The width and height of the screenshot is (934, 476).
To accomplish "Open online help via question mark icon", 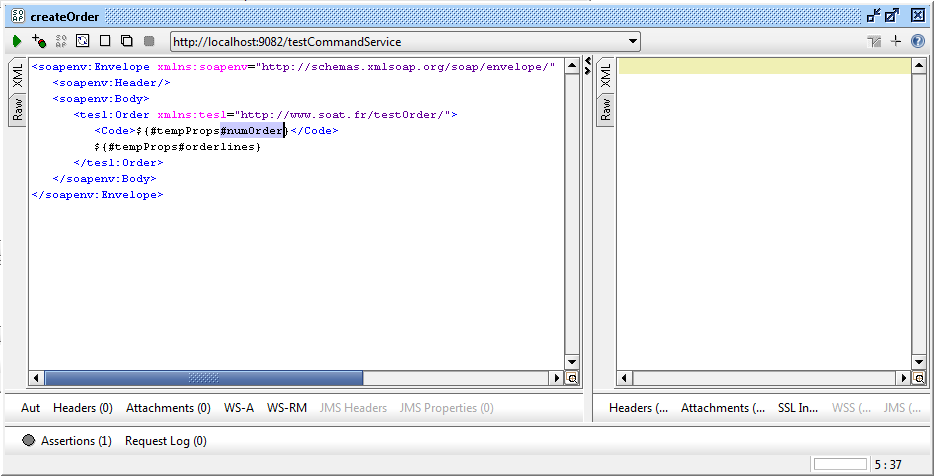I will (918, 41).
